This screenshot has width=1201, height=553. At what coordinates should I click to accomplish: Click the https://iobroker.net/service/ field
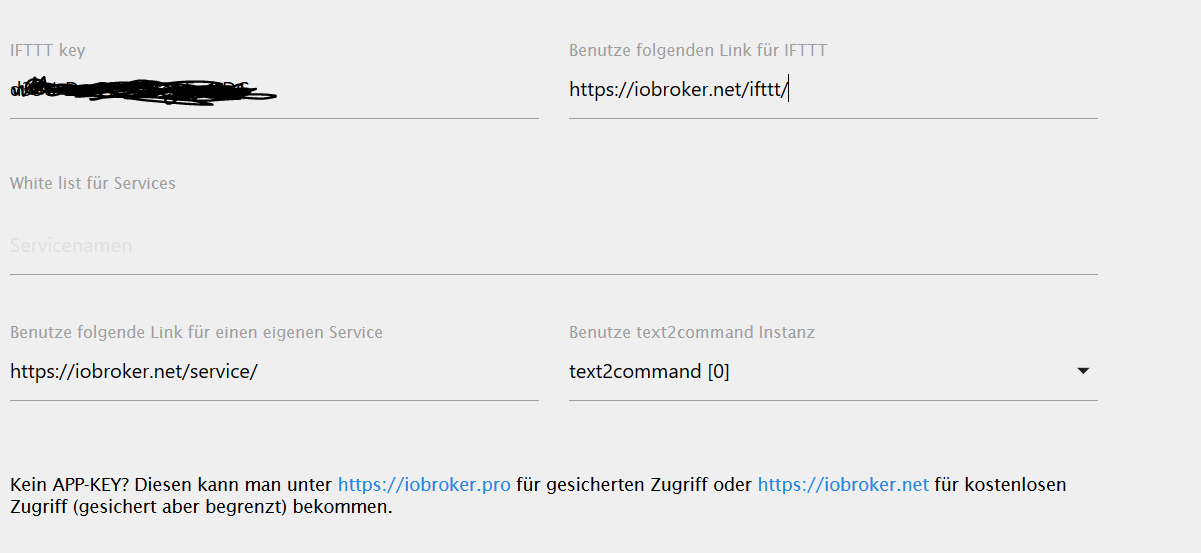click(274, 371)
